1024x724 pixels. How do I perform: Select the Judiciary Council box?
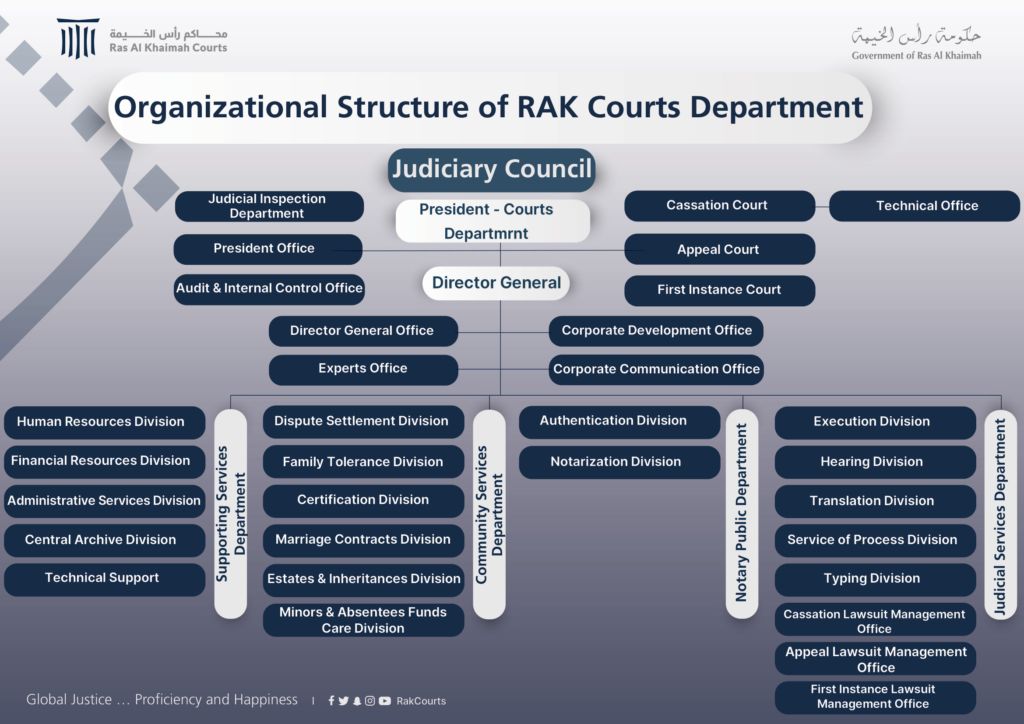click(491, 169)
